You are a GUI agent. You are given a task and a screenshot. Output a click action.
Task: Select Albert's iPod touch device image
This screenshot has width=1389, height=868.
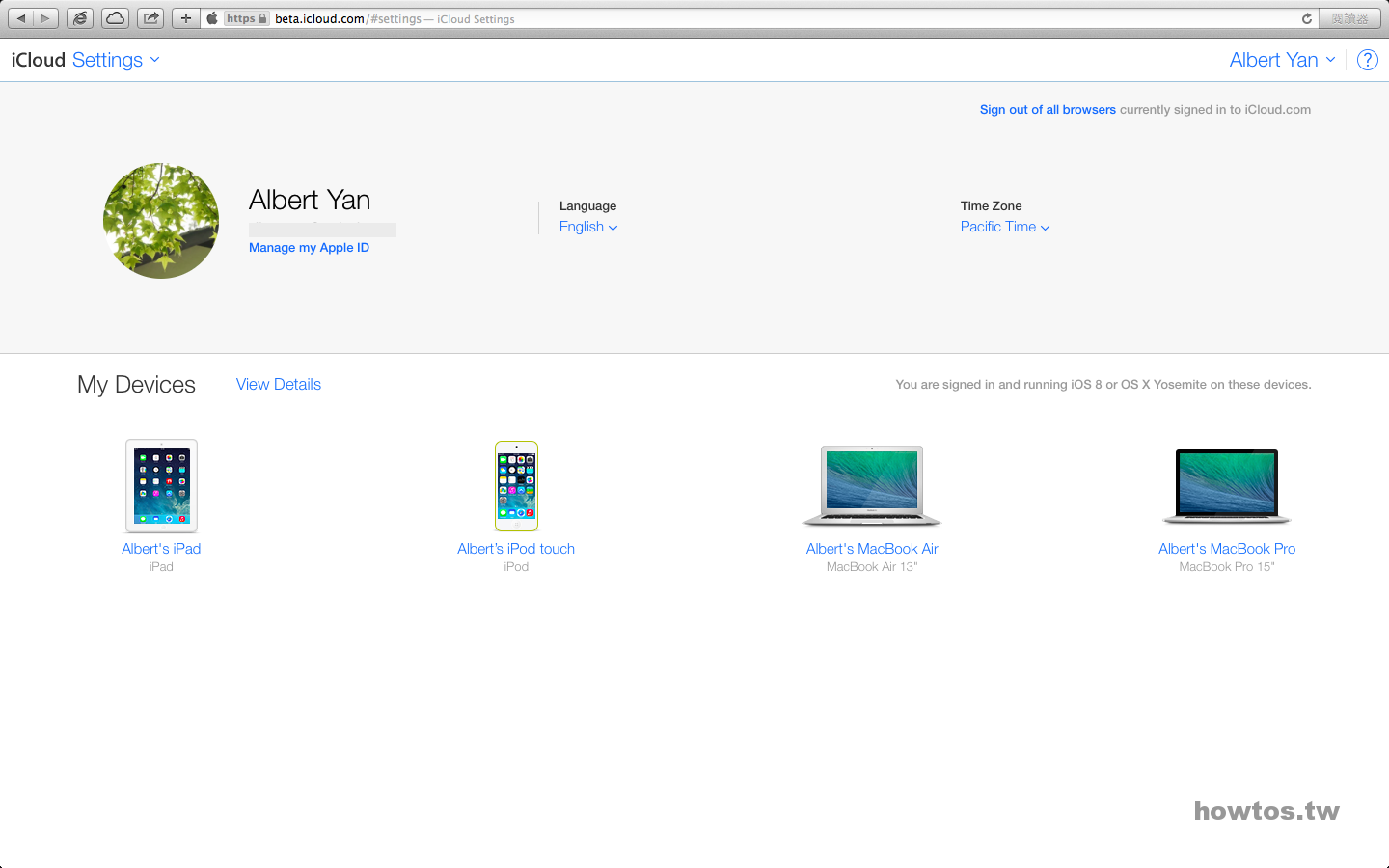(516, 486)
